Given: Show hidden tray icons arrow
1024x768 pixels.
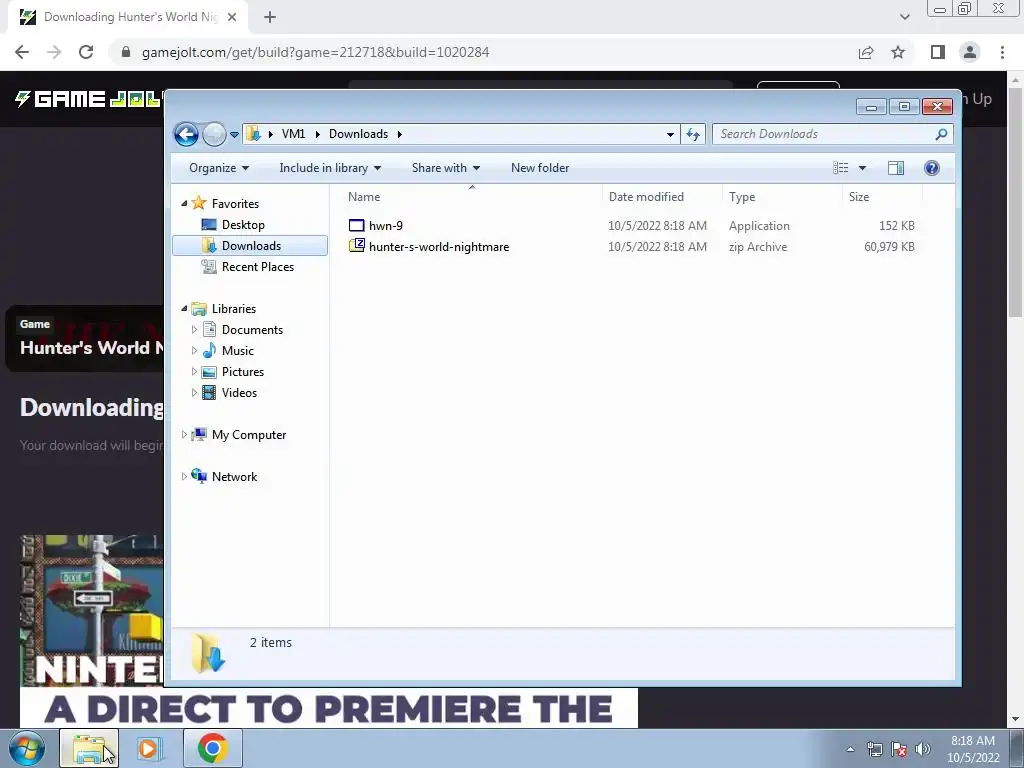Looking at the screenshot, I should [x=850, y=749].
